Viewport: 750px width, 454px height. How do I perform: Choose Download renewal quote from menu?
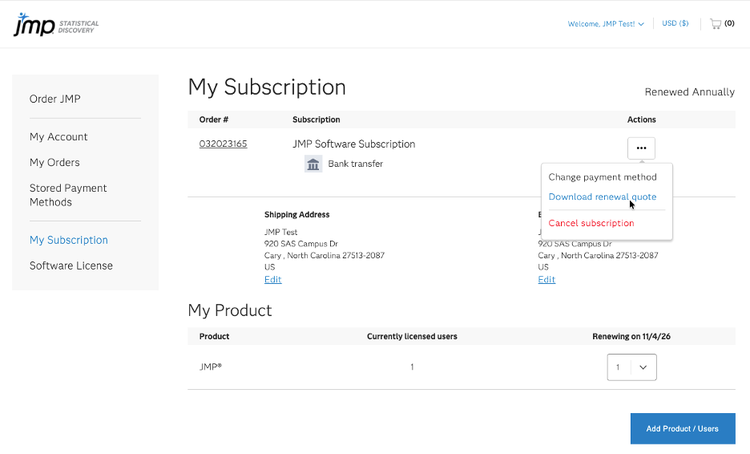pos(602,197)
